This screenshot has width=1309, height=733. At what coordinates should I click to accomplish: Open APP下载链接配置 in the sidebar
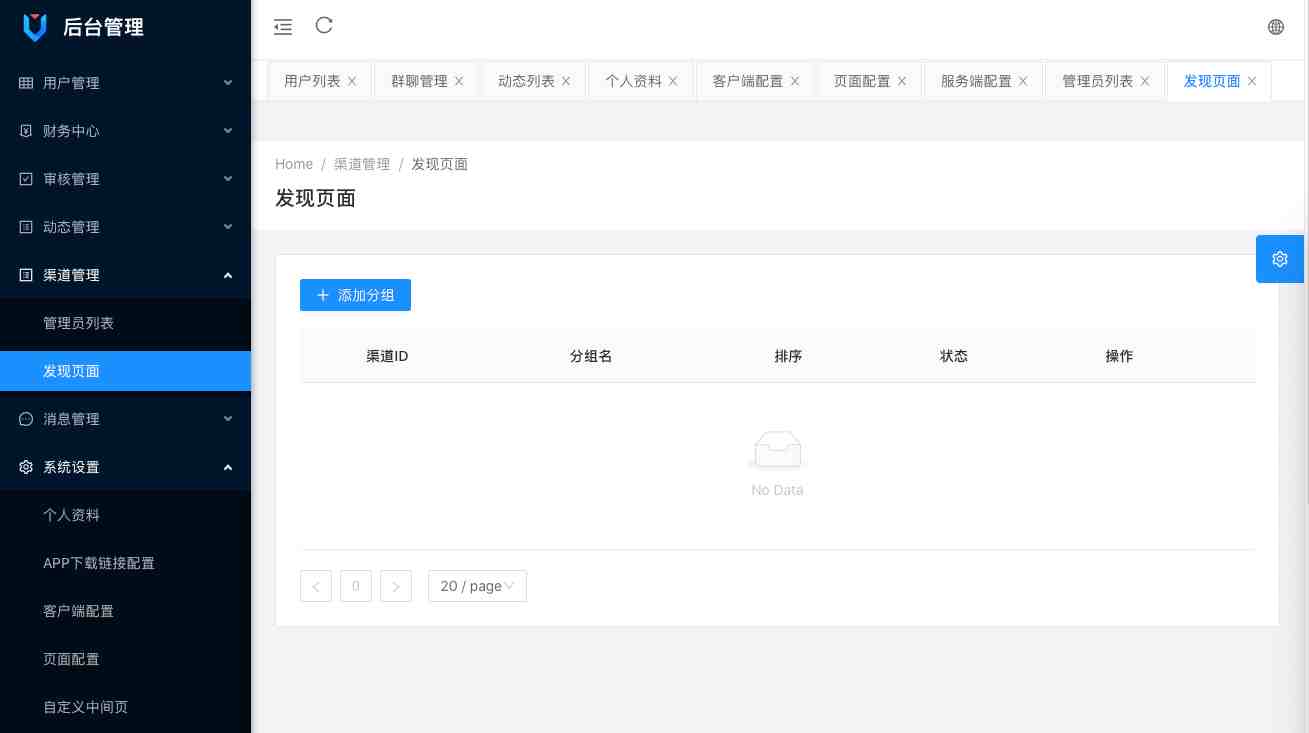click(99, 563)
